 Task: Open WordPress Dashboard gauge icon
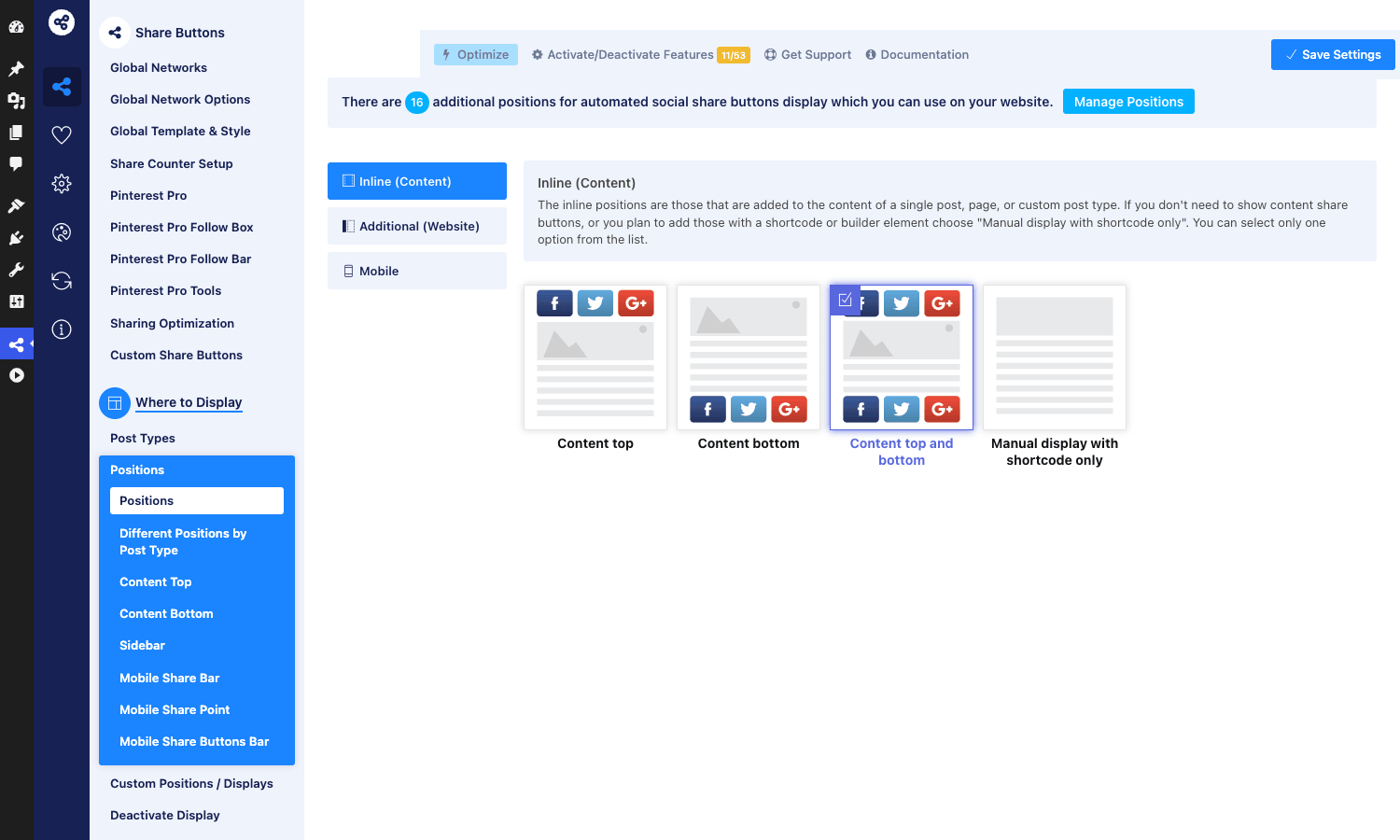click(x=16, y=26)
